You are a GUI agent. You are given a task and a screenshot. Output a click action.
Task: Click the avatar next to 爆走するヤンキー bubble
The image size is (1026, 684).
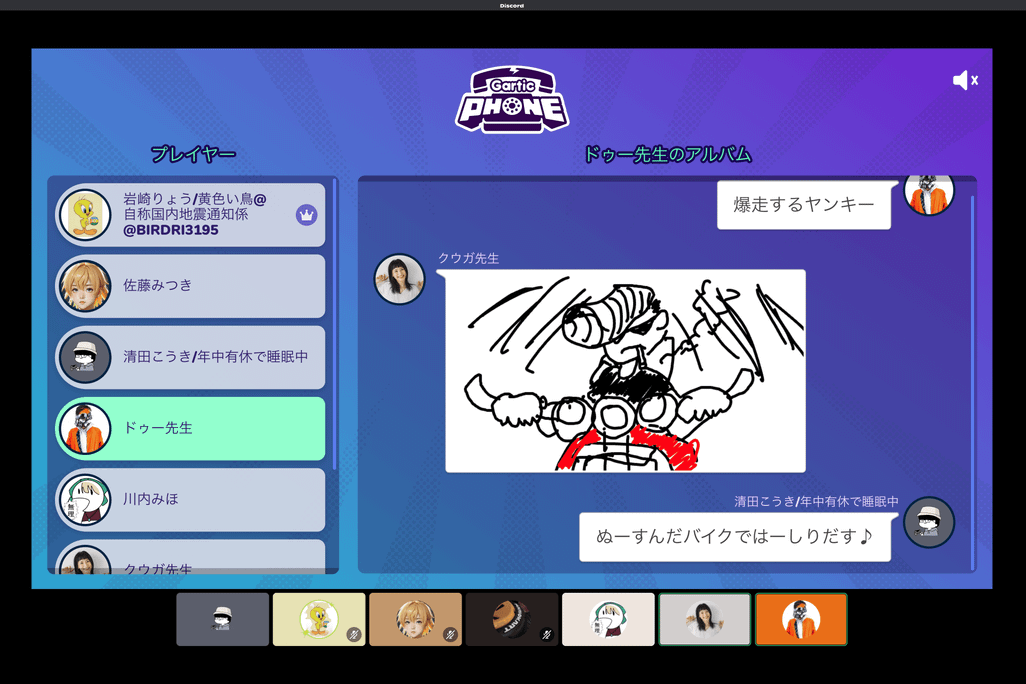[x=929, y=195]
